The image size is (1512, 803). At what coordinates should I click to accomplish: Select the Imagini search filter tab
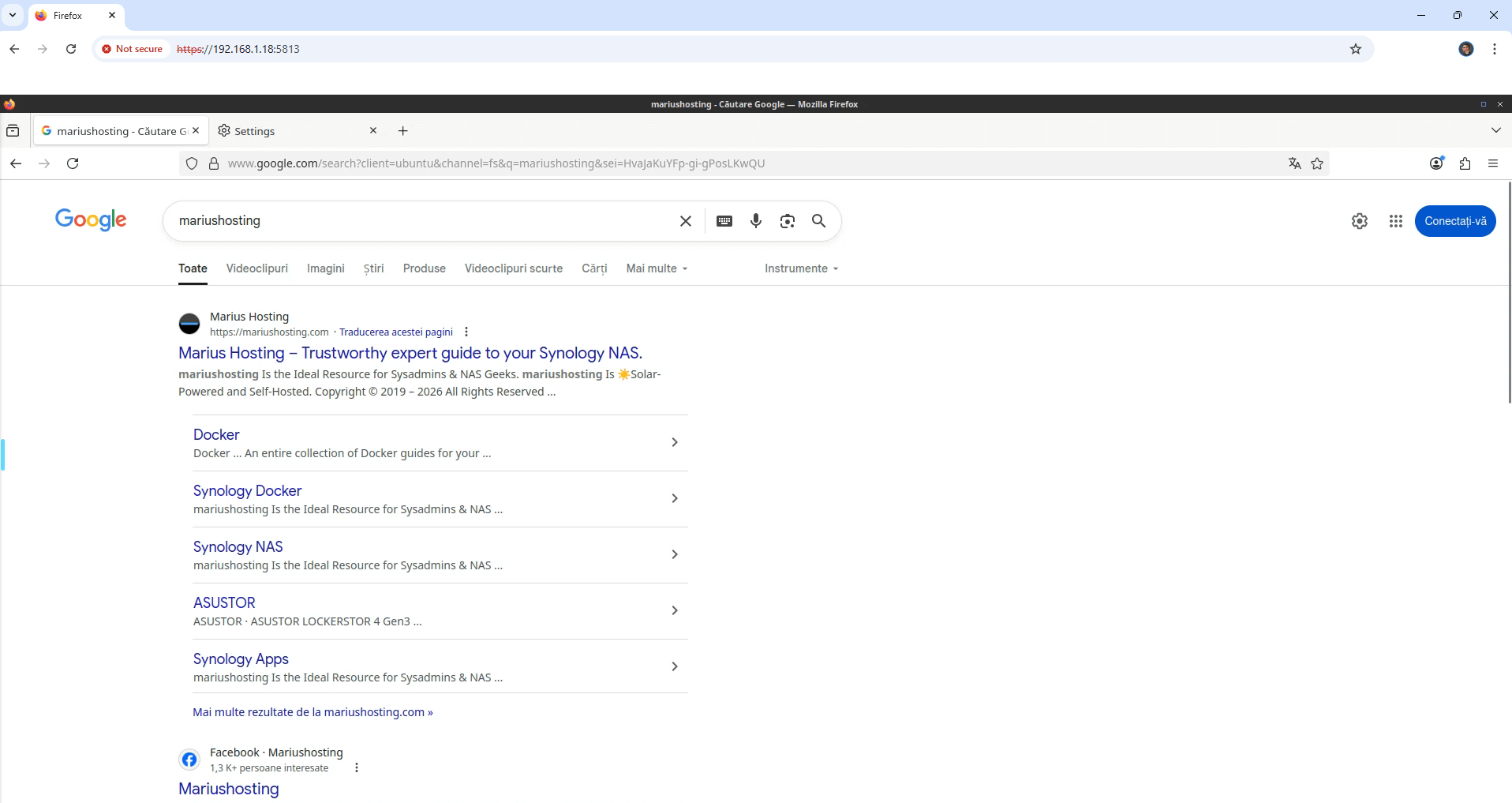(325, 268)
